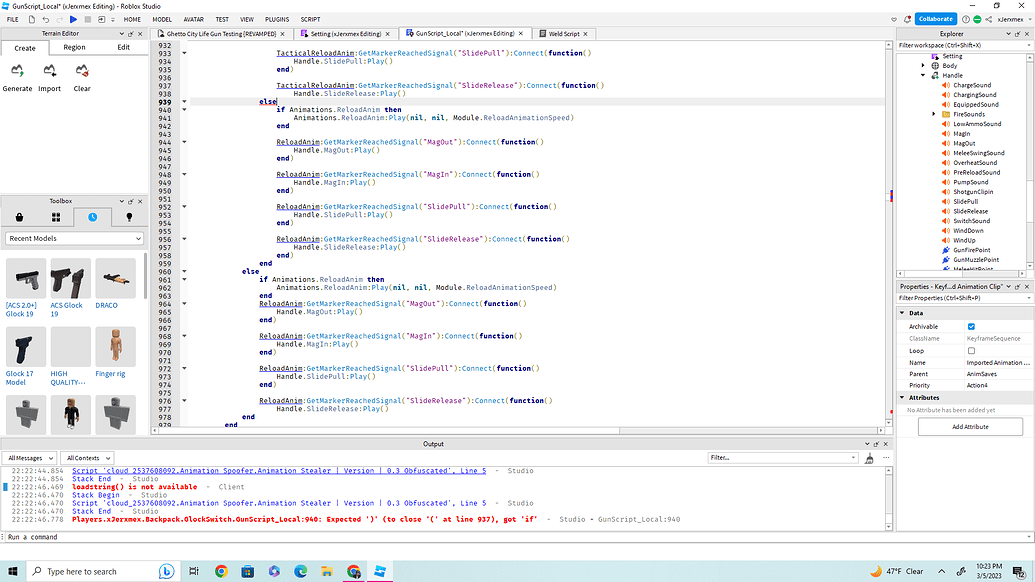Screen dimensions: 1035x582
Task: Click the Add Attribute button
Action: coord(969,426)
